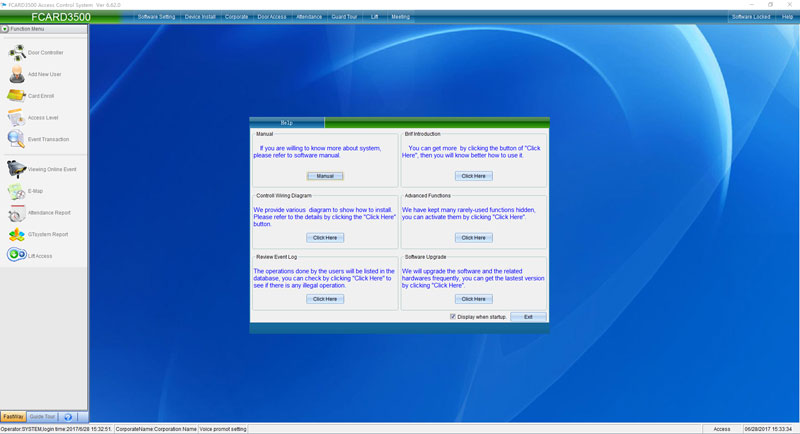Click the Operator:SYSTEM login status text
Viewport: 800px width, 434px height.
pos(56,429)
